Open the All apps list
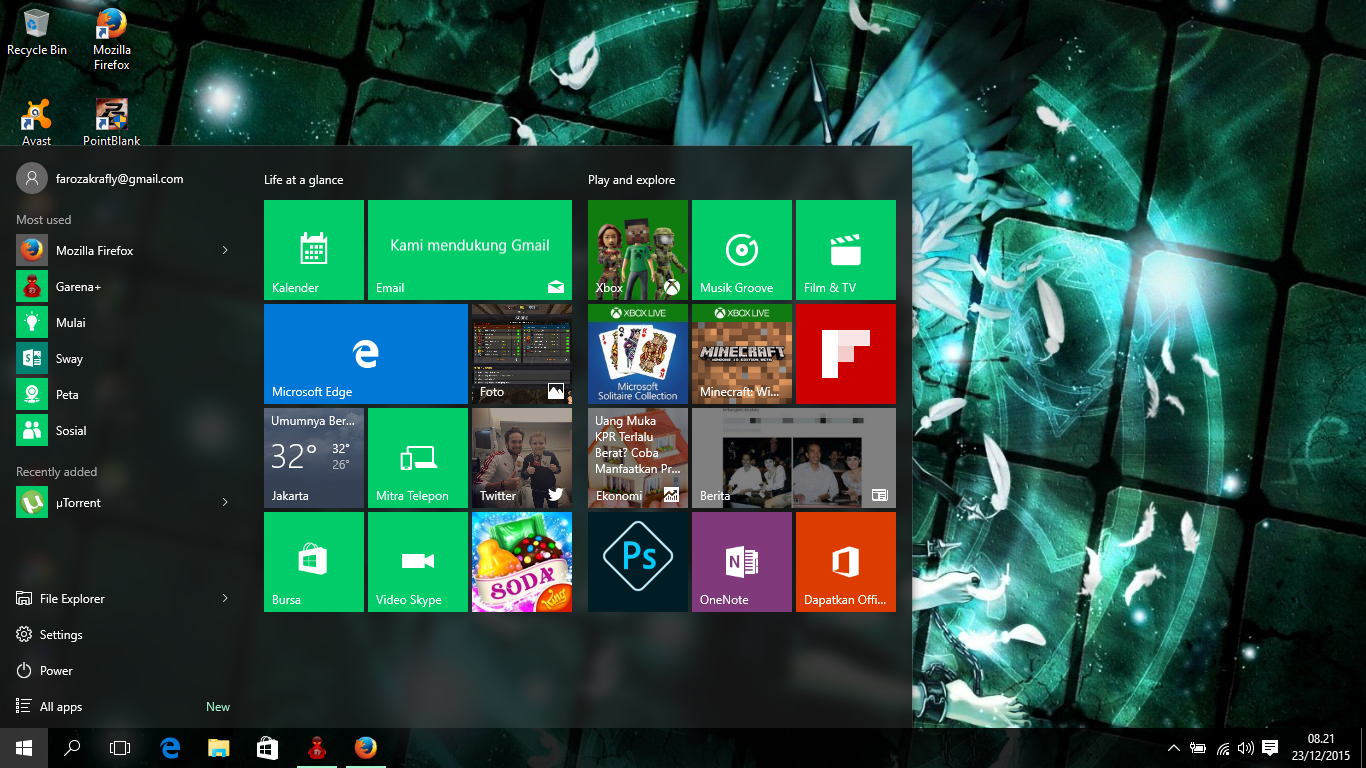1366x768 pixels. coord(61,707)
